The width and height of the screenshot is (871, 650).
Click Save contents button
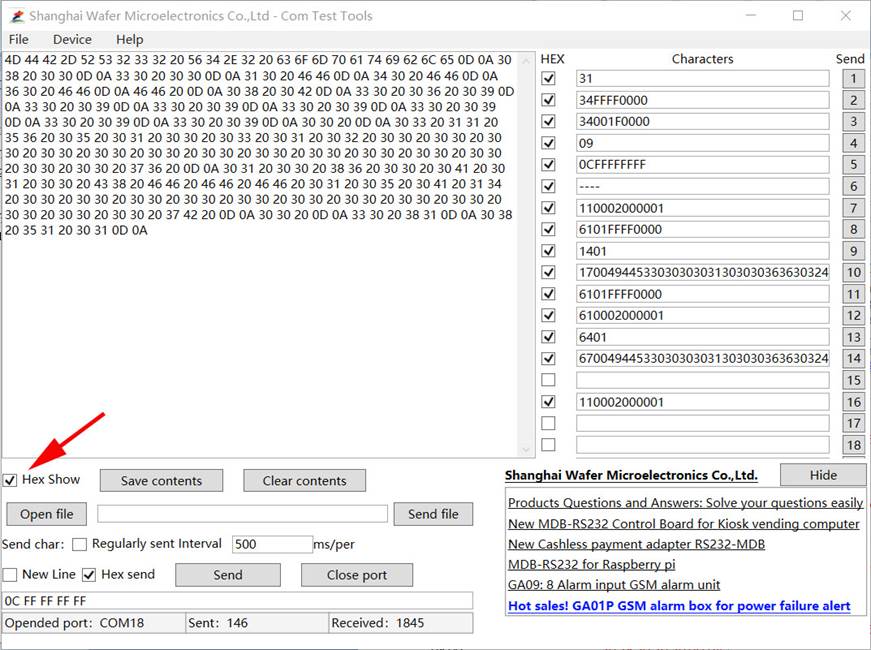[x=162, y=481]
